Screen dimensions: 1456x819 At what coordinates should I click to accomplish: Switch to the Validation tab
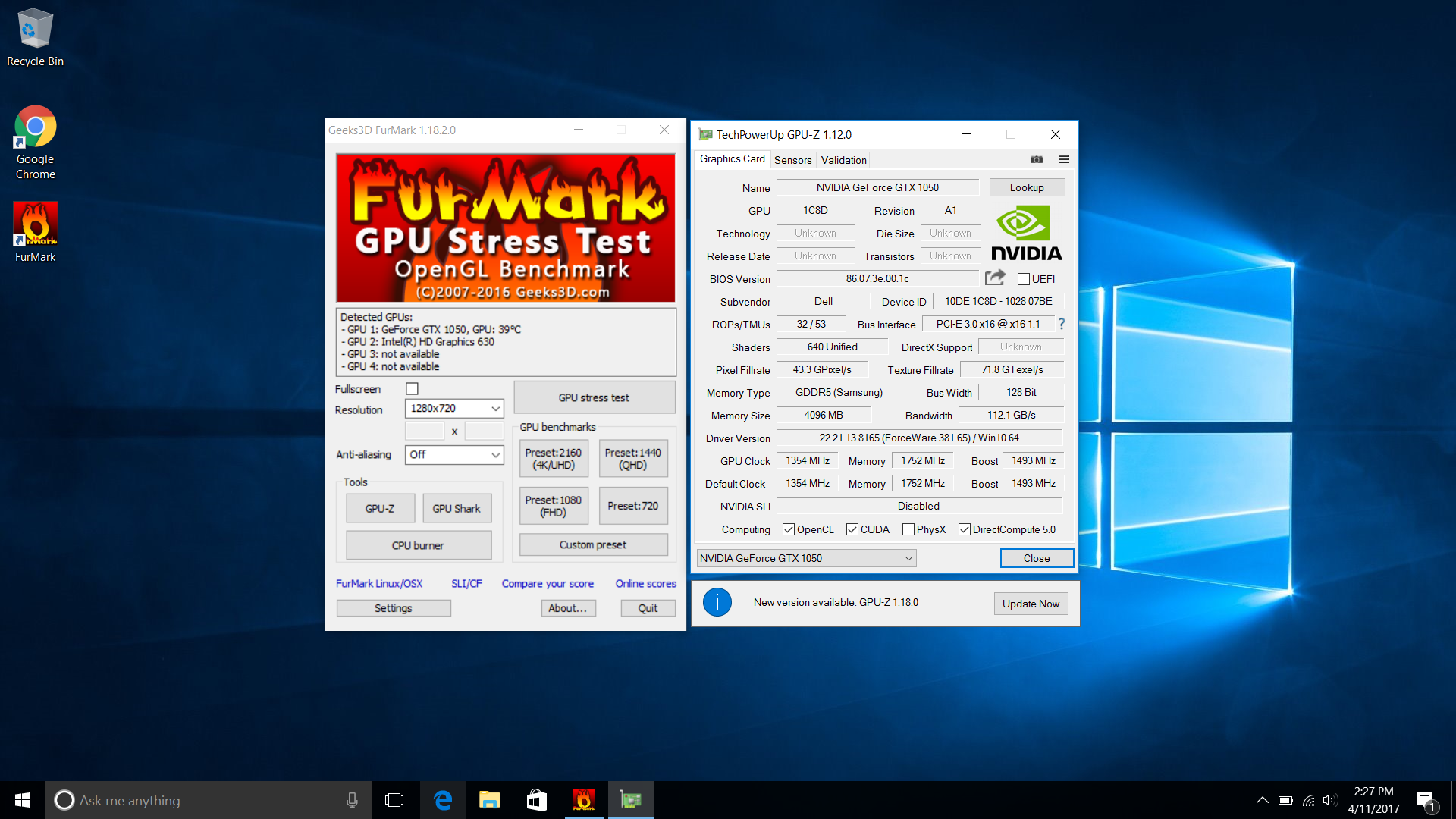(843, 160)
